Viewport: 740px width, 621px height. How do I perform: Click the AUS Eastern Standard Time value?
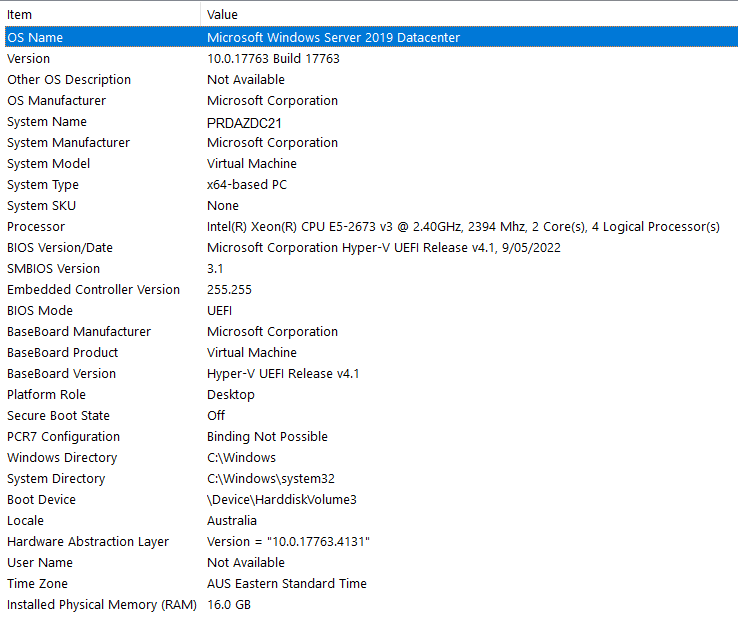click(286, 584)
